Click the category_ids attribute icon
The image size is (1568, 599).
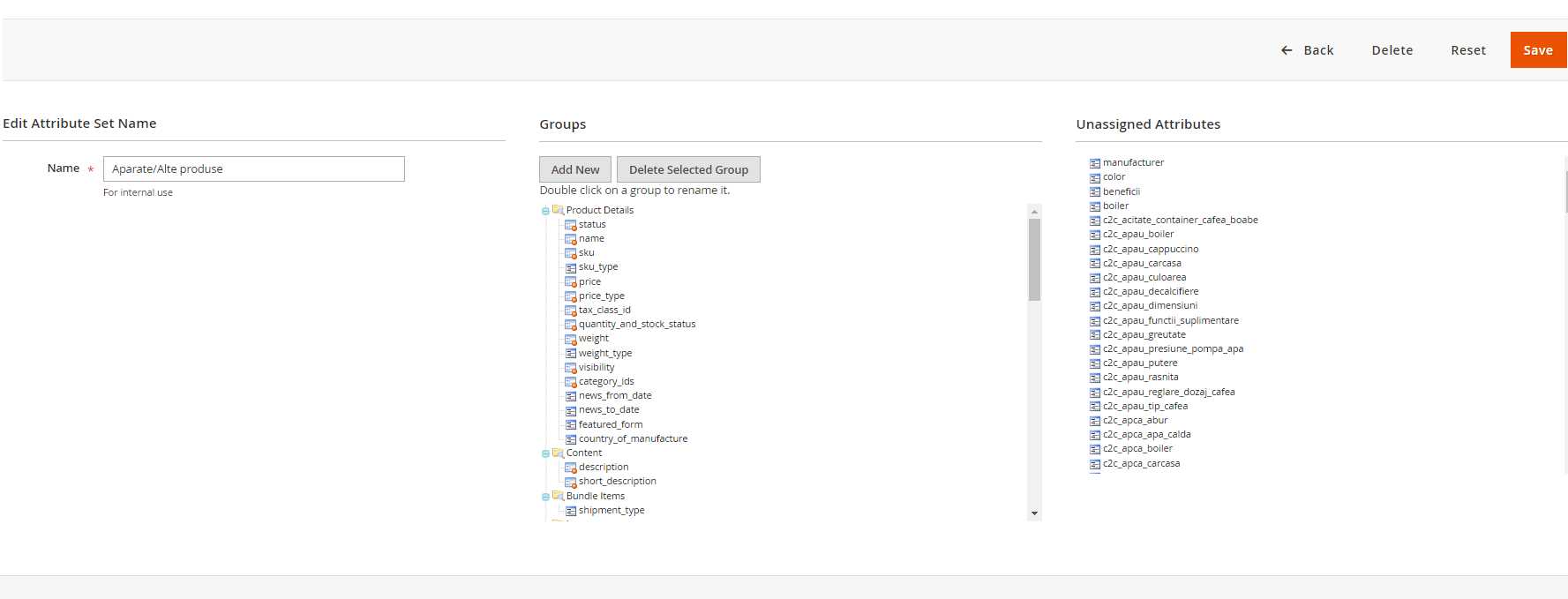click(x=571, y=382)
